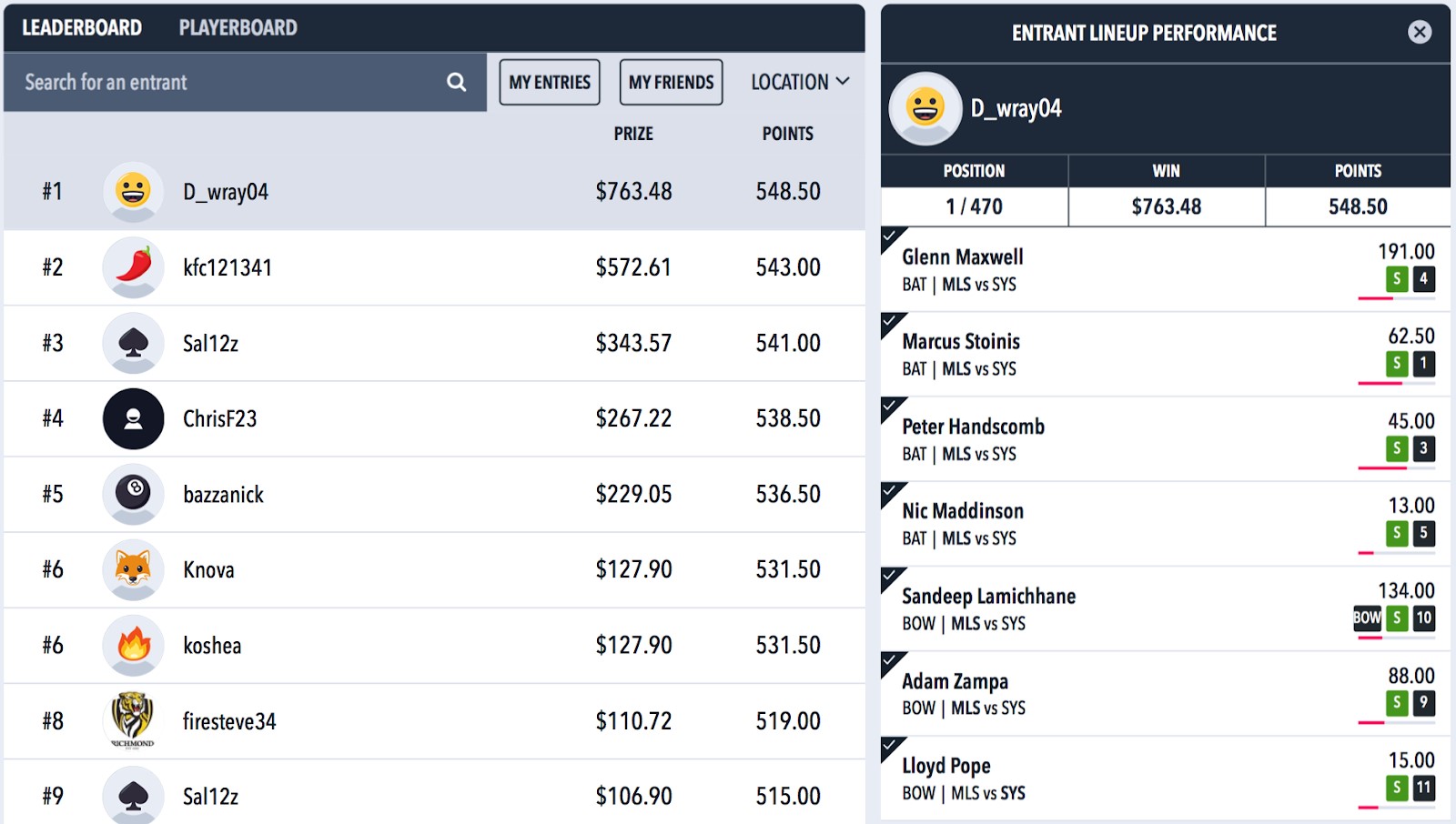Click the 191.00 points for Glenn Maxwell
Screen dimensions: 1456x824
[x=1406, y=251]
